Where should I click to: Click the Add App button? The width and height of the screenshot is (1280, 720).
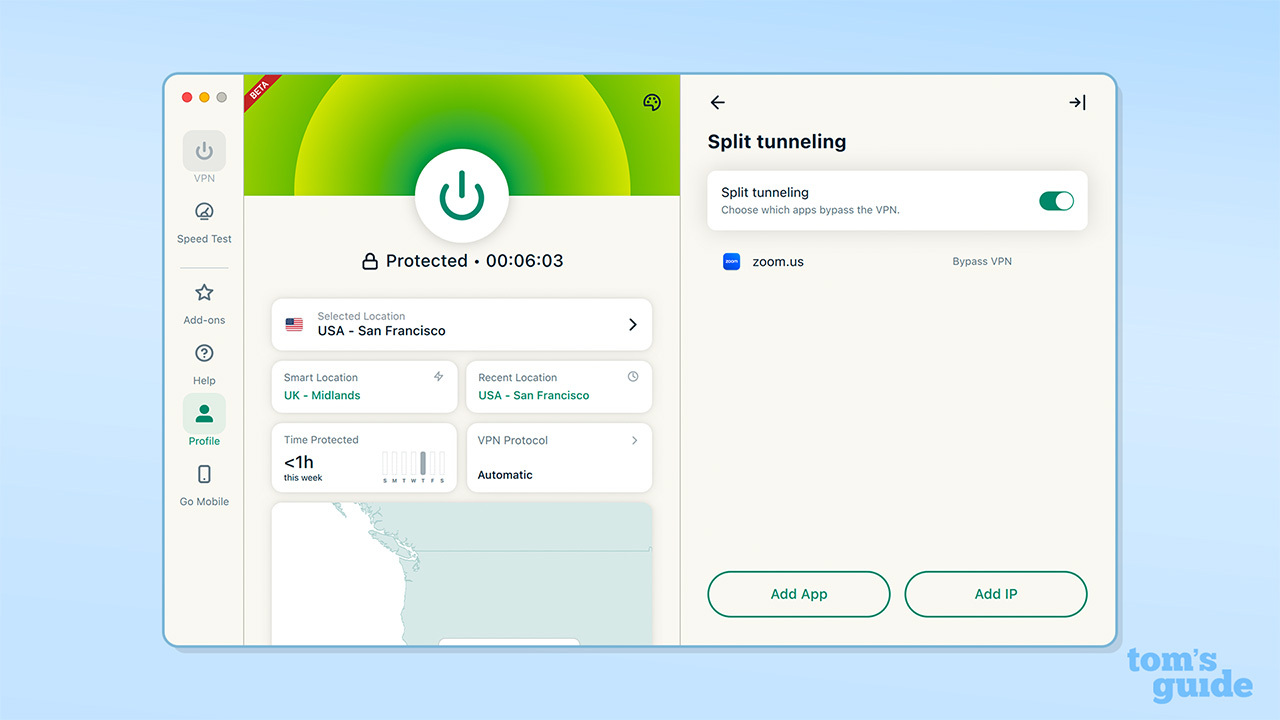pos(798,593)
